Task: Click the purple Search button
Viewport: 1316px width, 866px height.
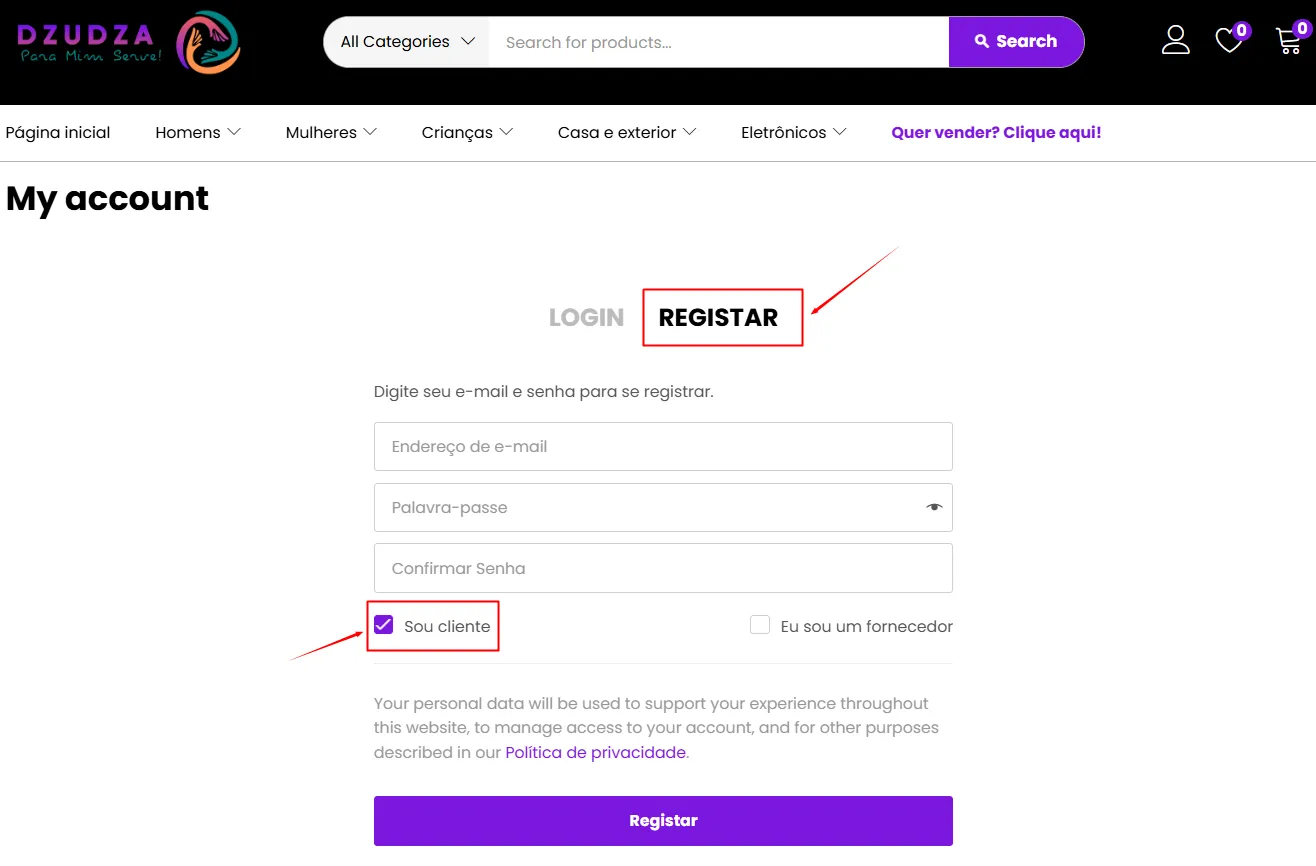Action: (1016, 42)
